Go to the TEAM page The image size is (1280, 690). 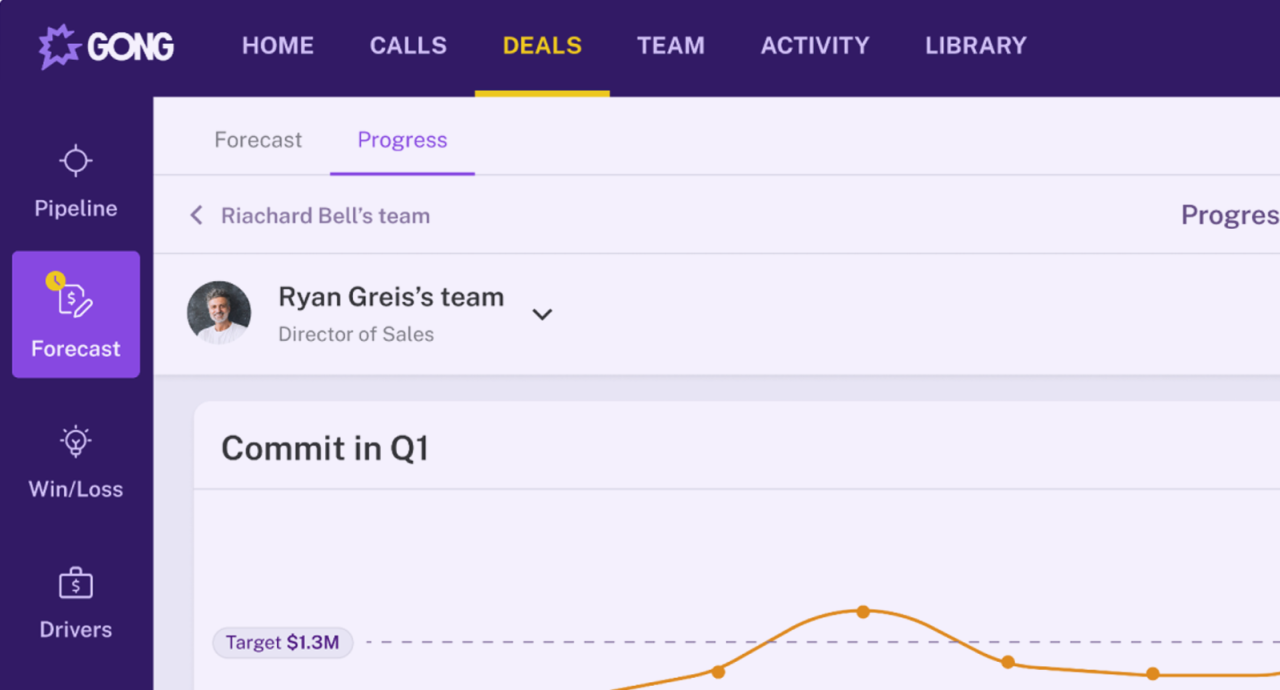671,45
